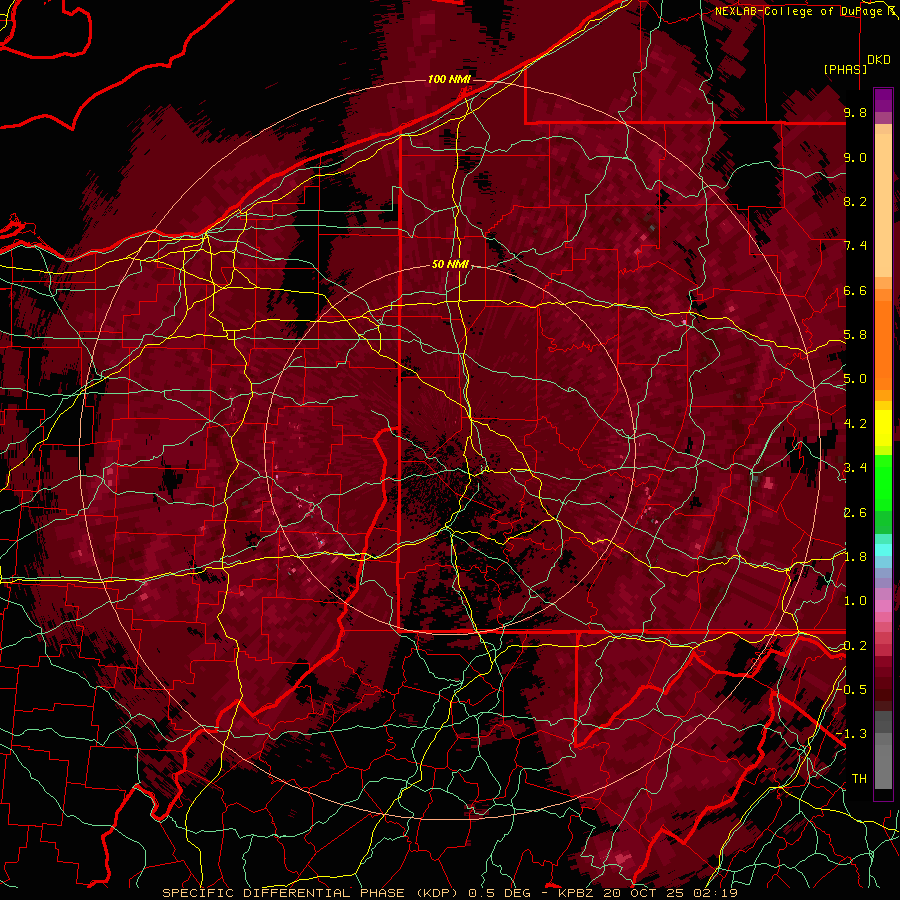
Task: Select the yellow band of the color bar
Action: (883, 428)
